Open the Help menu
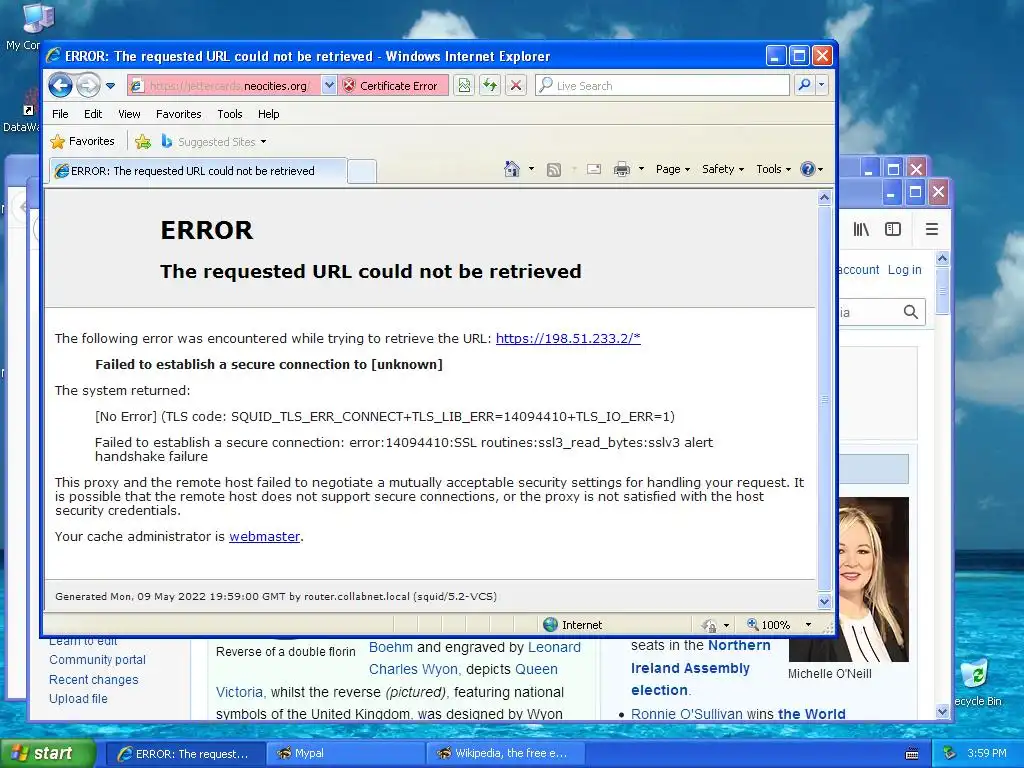 point(268,114)
